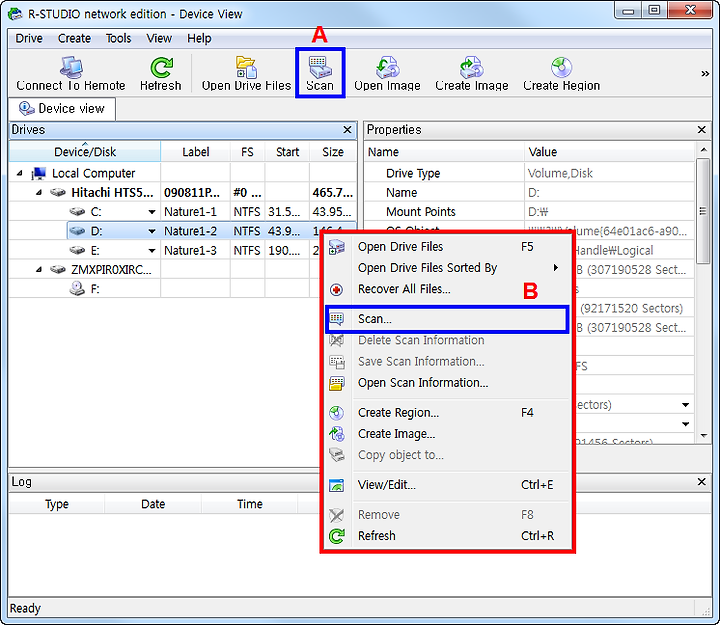Click the Open Scan Information menu icon

coord(337,383)
